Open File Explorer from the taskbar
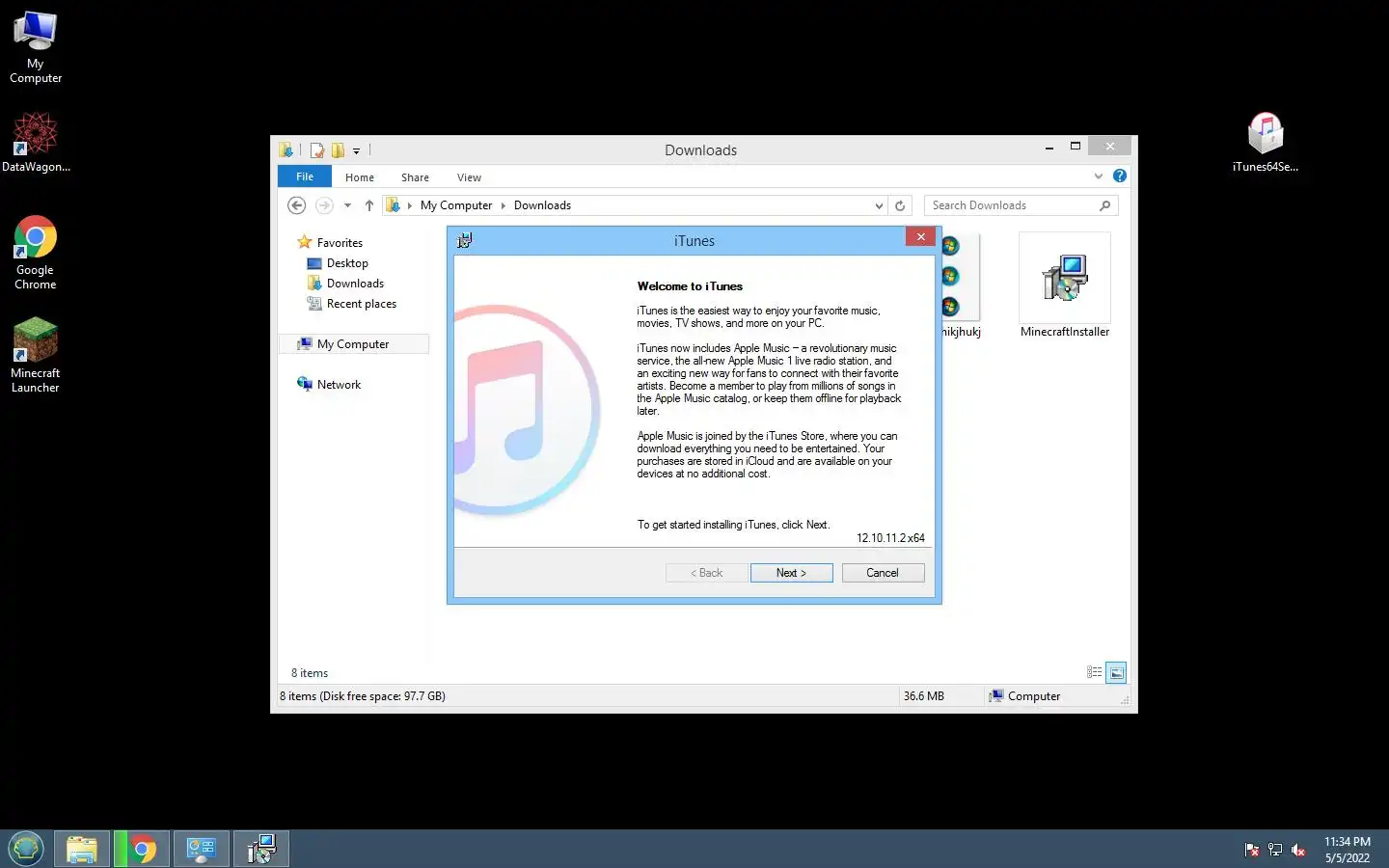 82,849
